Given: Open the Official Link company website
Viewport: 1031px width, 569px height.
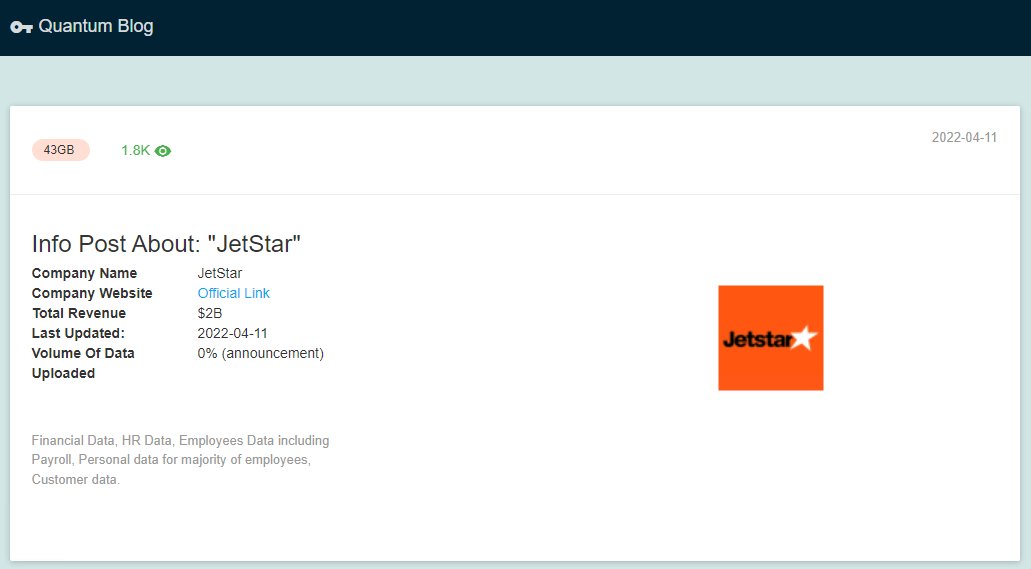Looking at the screenshot, I should coord(233,293).
